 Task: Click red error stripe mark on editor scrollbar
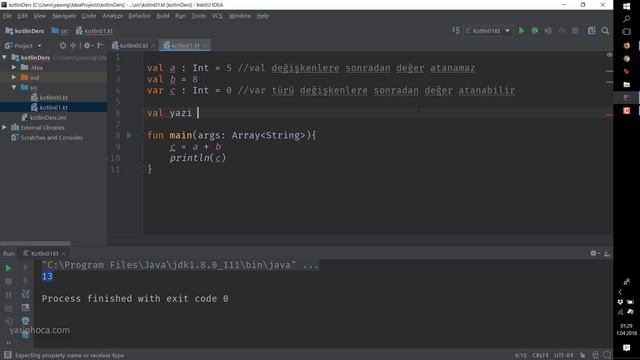click(609, 115)
